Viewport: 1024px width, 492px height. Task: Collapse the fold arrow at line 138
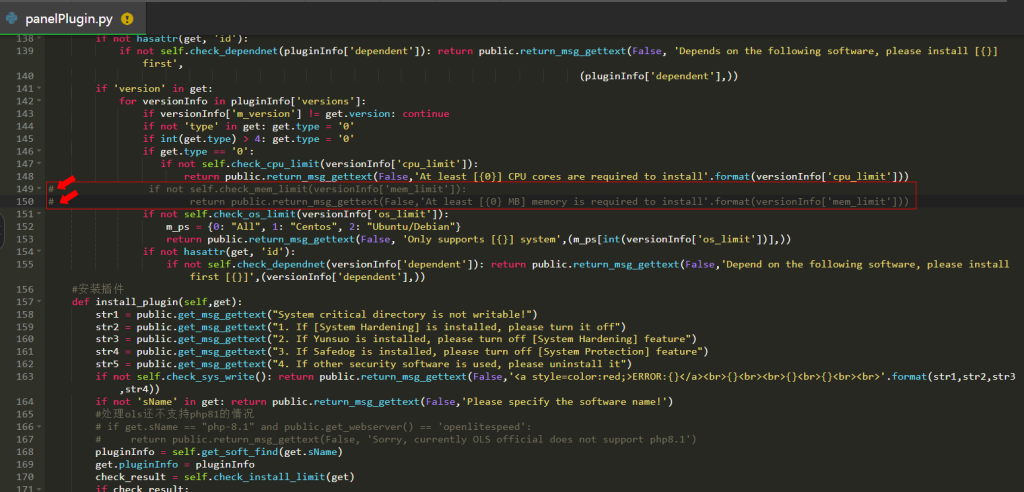pyautogui.click(x=39, y=38)
